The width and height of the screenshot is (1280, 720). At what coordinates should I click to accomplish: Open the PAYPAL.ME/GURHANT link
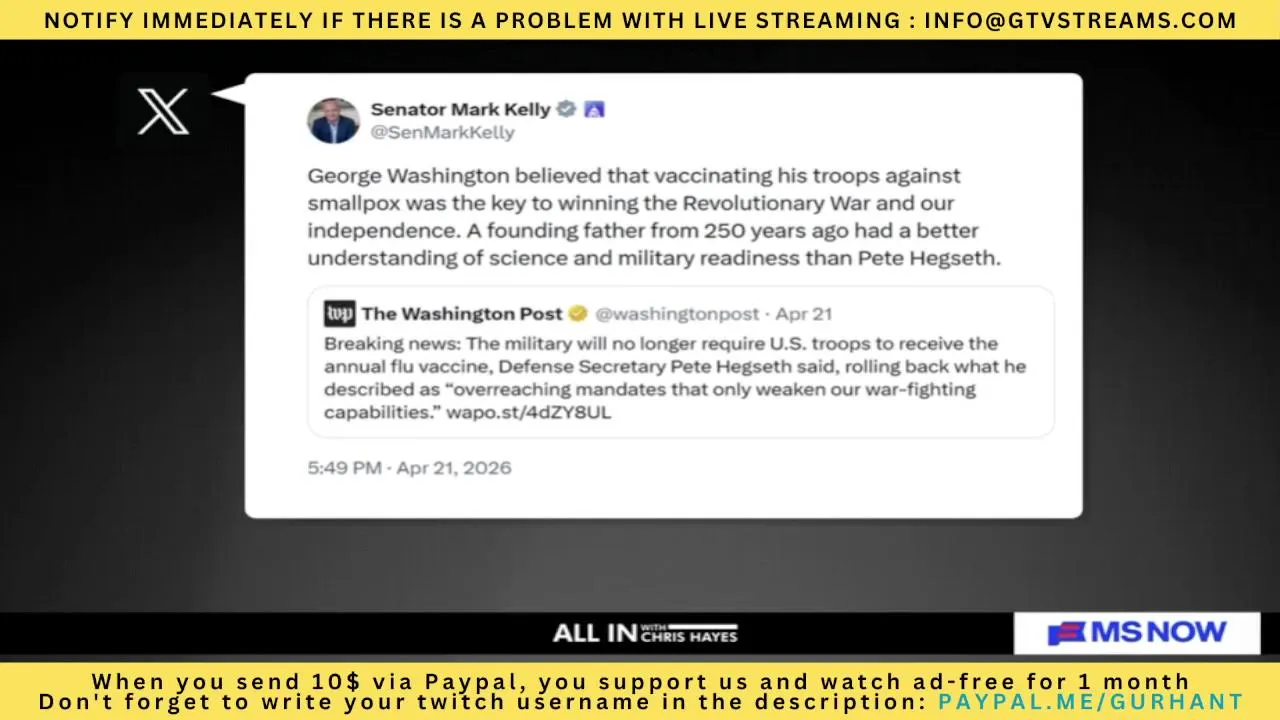pos(1090,702)
